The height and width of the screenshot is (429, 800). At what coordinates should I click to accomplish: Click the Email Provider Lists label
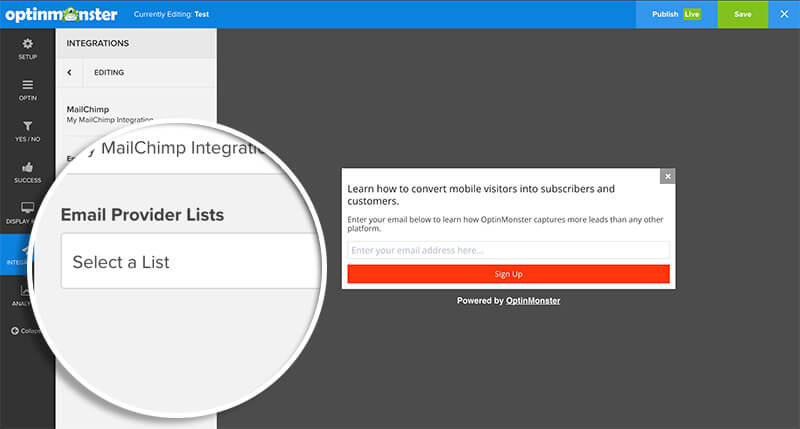click(142, 215)
